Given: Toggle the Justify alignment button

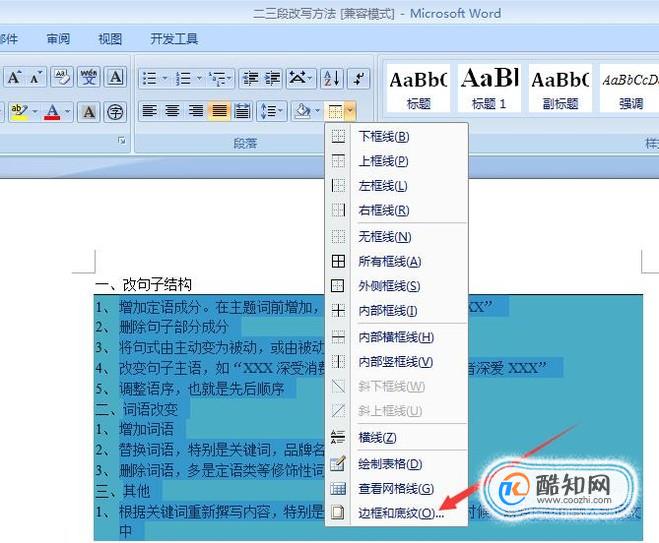Looking at the screenshot, I should [x=219, y=111].
